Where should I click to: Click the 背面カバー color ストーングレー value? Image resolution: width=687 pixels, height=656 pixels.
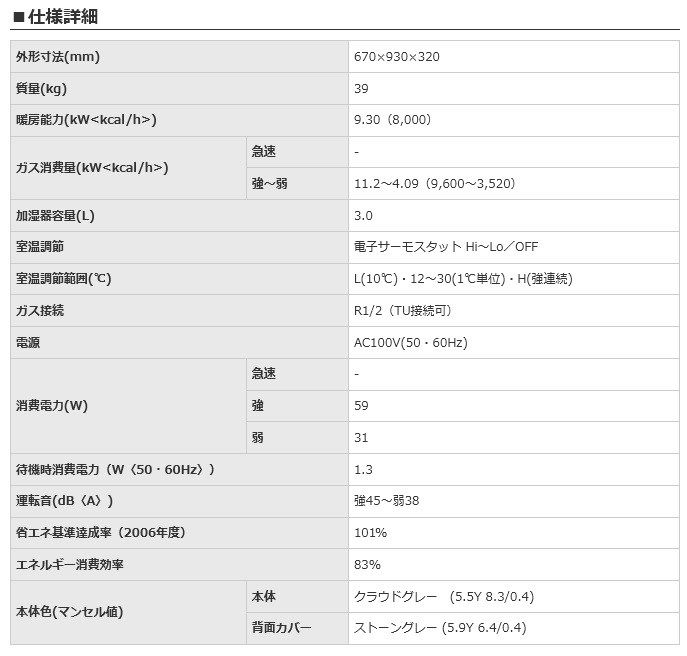click(440, 629)
